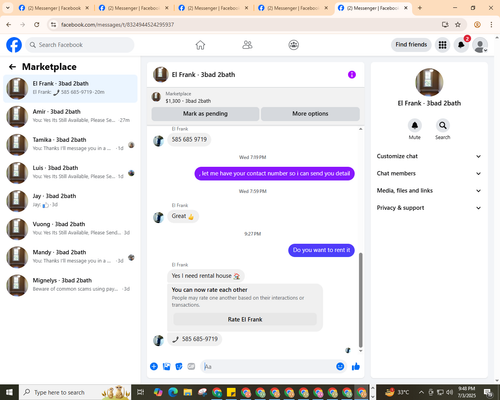Open the Facebook menu grid icon
Screen dimensions: 500x400
[442, 45]
